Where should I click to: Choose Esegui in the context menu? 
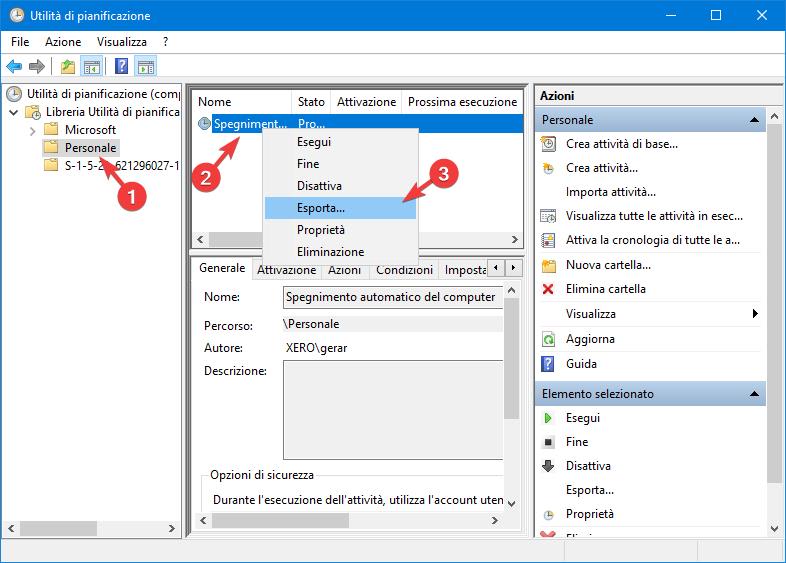coord(340,142)
